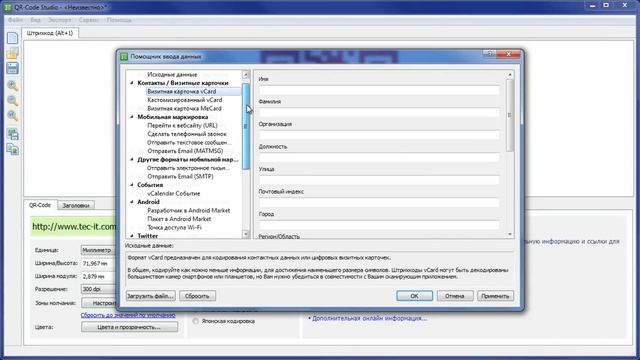Focus the Фамилия input field
Screen dimensions: 640x360
pos(379,113)
